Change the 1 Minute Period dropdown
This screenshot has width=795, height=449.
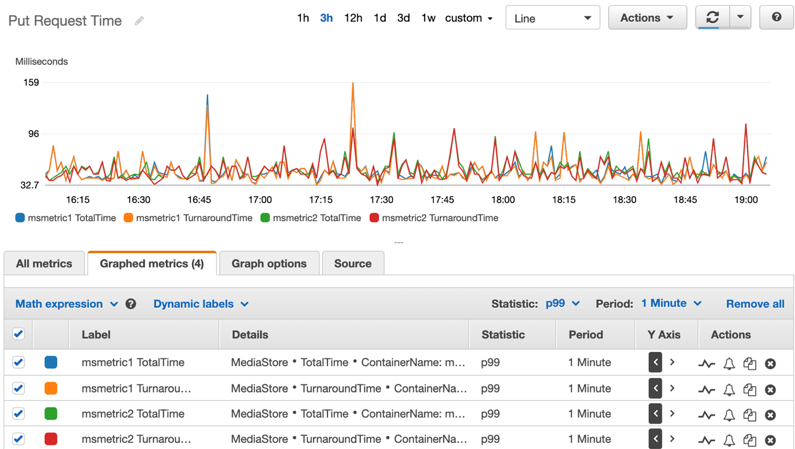pyautogui.click(x=671, y=303)
